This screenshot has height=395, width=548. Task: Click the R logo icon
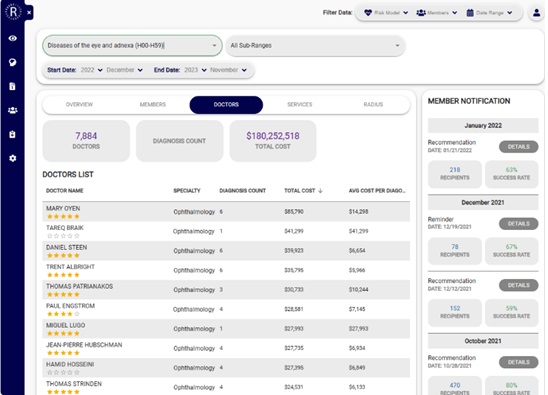13,12
